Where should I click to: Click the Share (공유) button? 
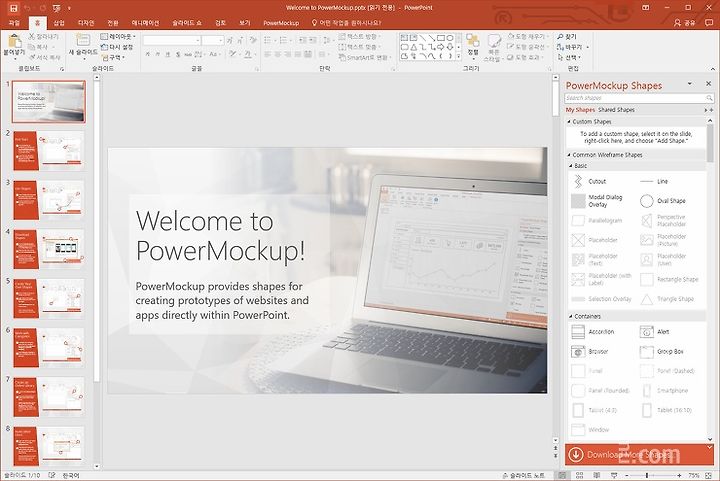pos(684,22)
